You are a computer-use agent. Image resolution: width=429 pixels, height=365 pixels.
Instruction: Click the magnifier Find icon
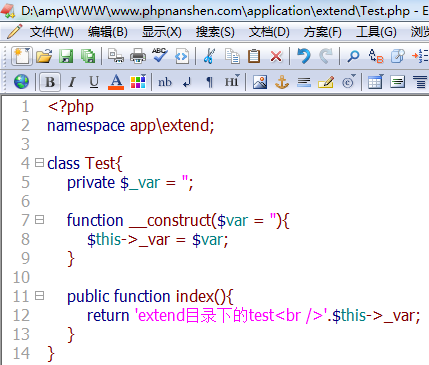[x=353, y=56]
